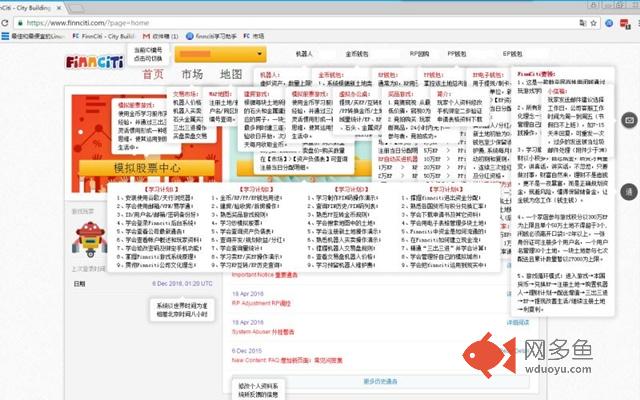Open the Finnciti学习助手 bookmark
Screen dimensions: 640x400
[211, 36]
